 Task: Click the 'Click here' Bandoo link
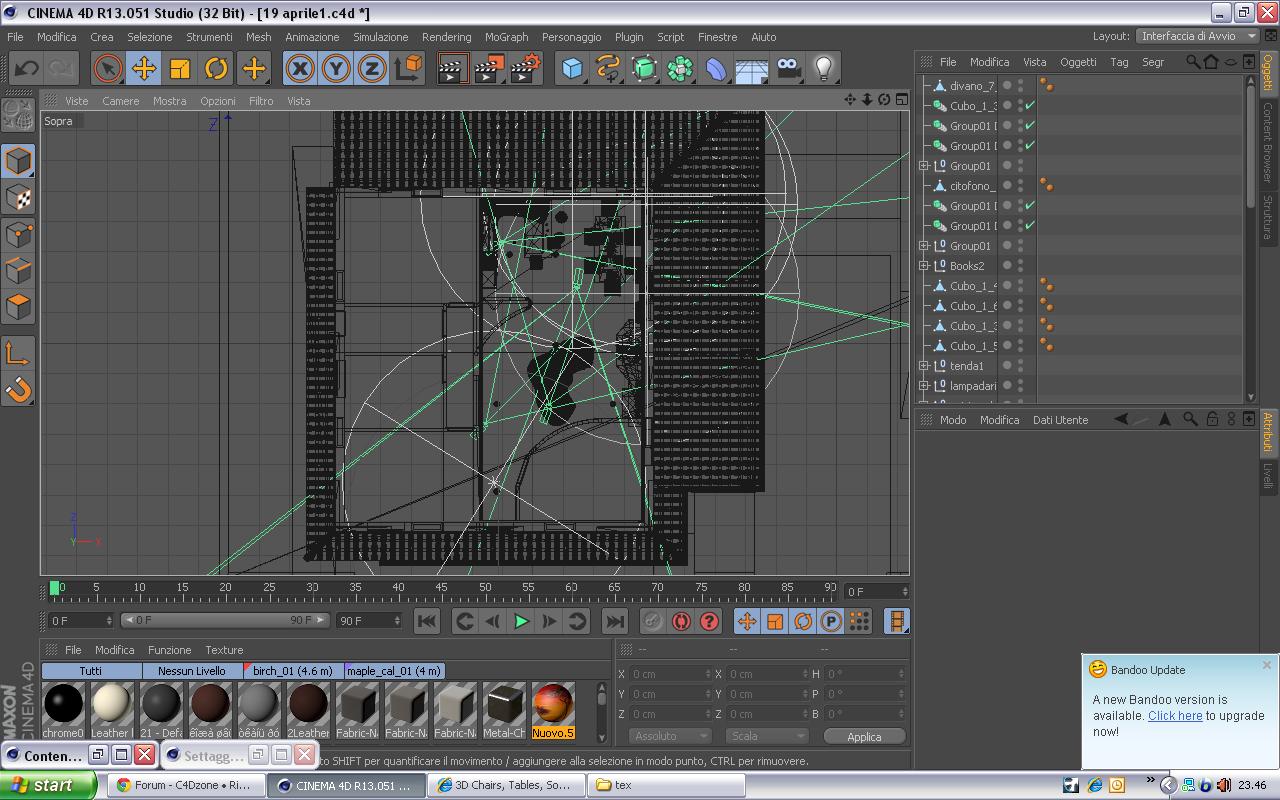[1175, 716]
